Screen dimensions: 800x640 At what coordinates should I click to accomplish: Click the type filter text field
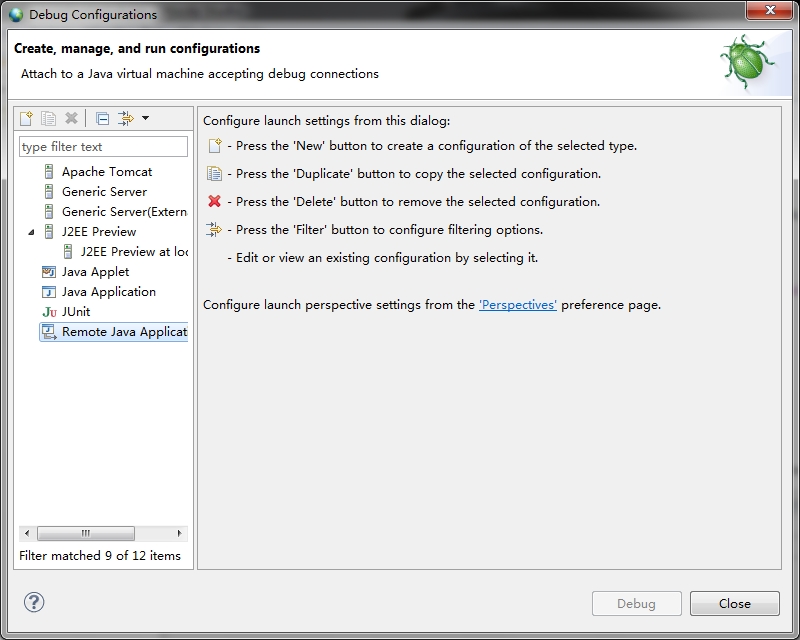(103, 146)
